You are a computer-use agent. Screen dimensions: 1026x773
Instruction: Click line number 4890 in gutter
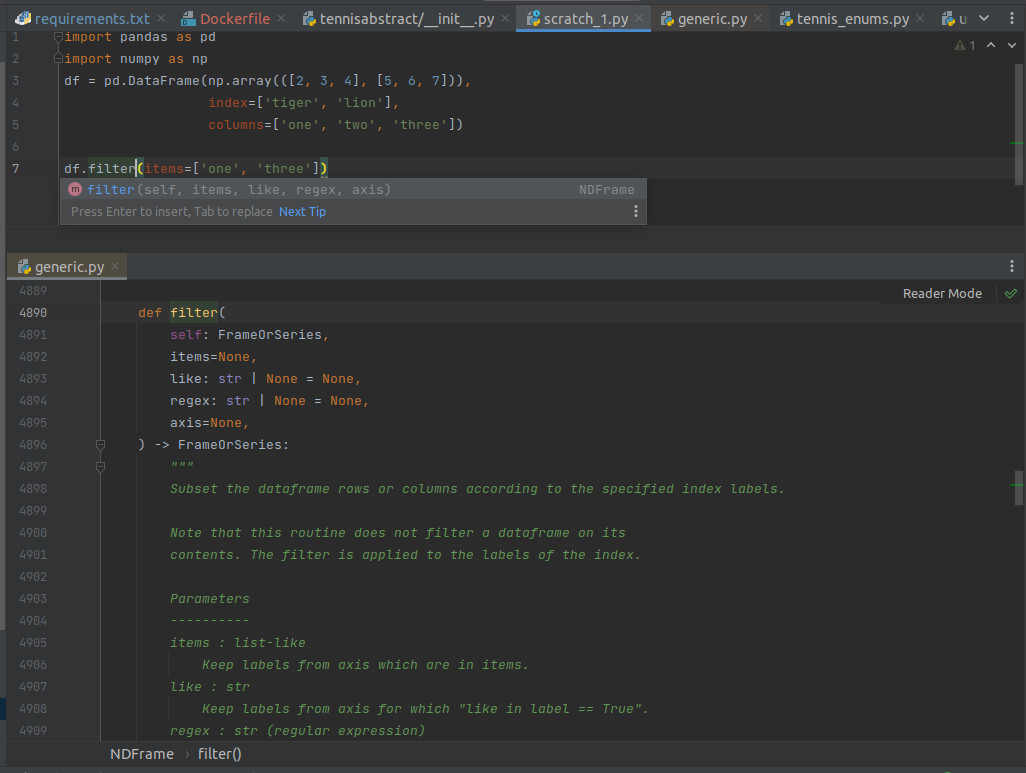point(33,312)
